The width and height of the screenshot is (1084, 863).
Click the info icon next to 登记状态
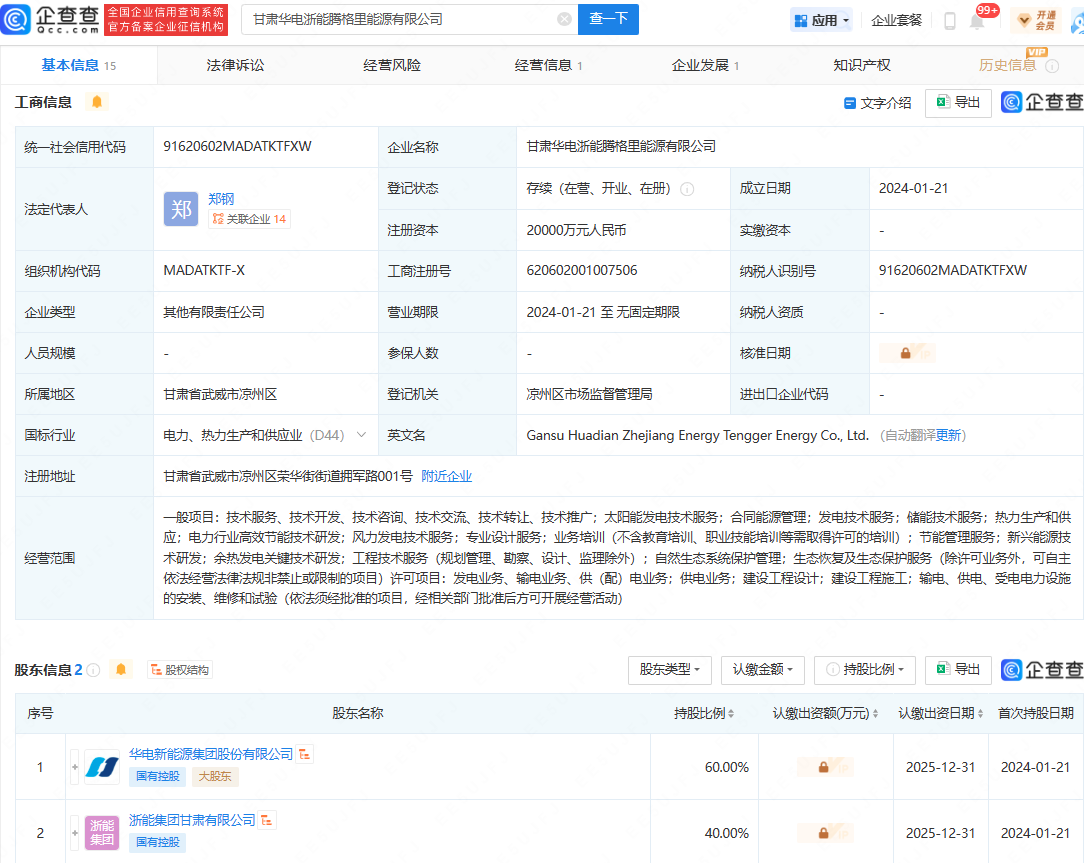coord(687,189)
